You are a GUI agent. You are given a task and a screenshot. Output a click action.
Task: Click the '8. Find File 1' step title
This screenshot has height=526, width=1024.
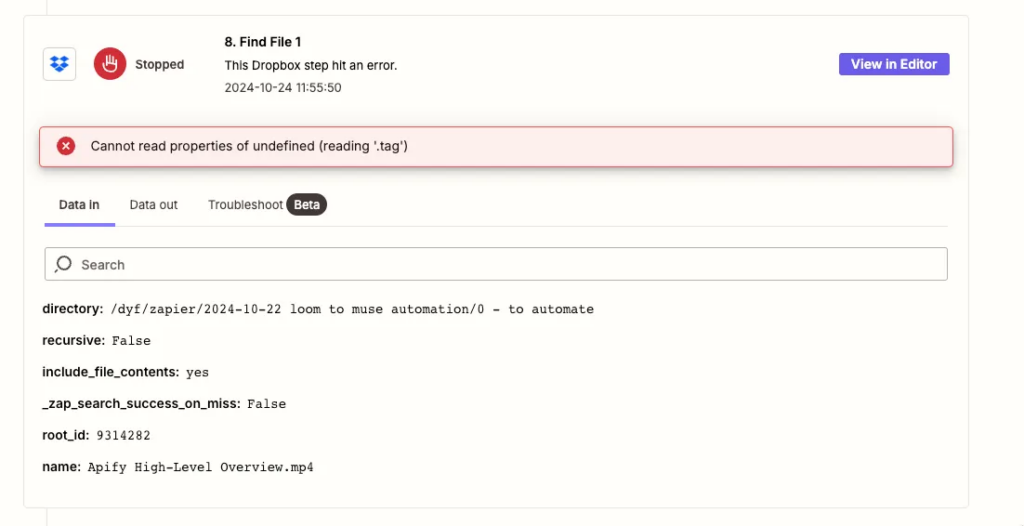pyautogui.click(x=262, y=42)
